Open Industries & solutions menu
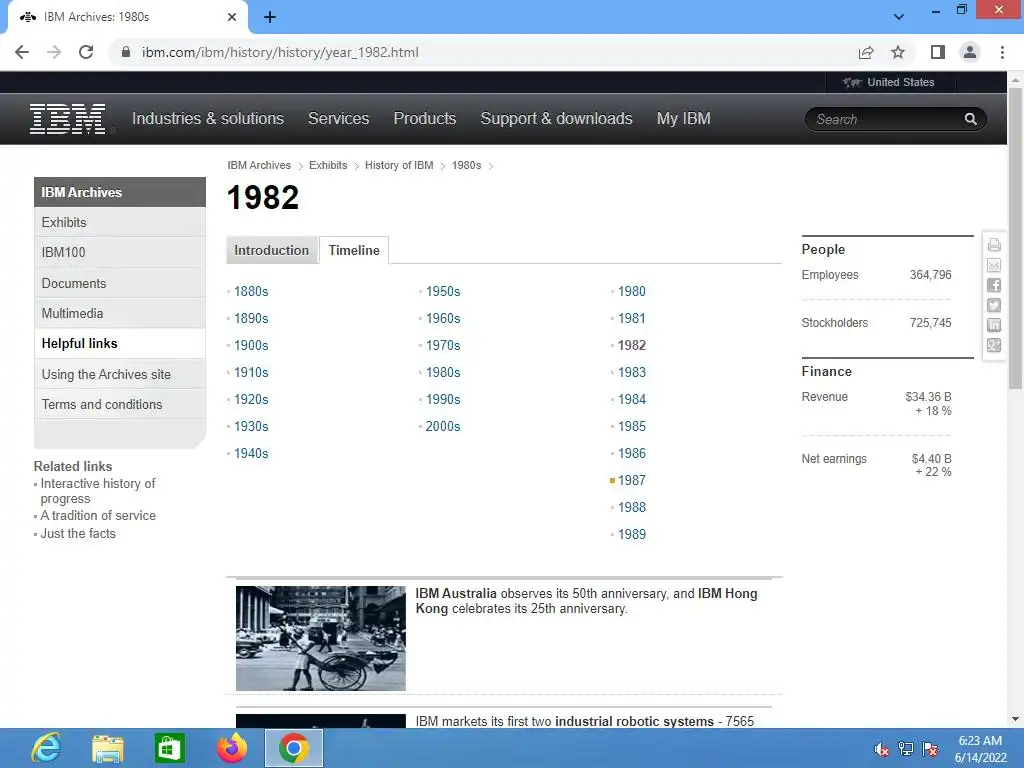The image size is (1024, 768). [208, 119]
